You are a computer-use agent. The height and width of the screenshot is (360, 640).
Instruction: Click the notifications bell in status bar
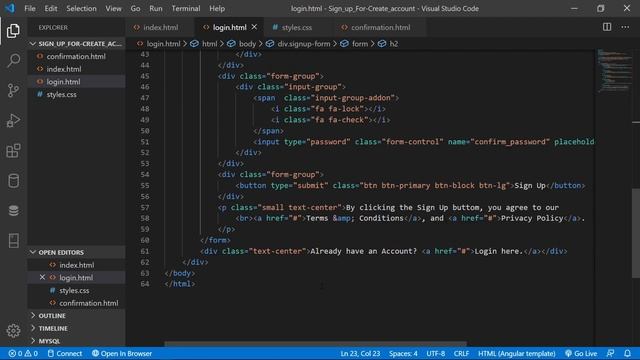[627, 353]
